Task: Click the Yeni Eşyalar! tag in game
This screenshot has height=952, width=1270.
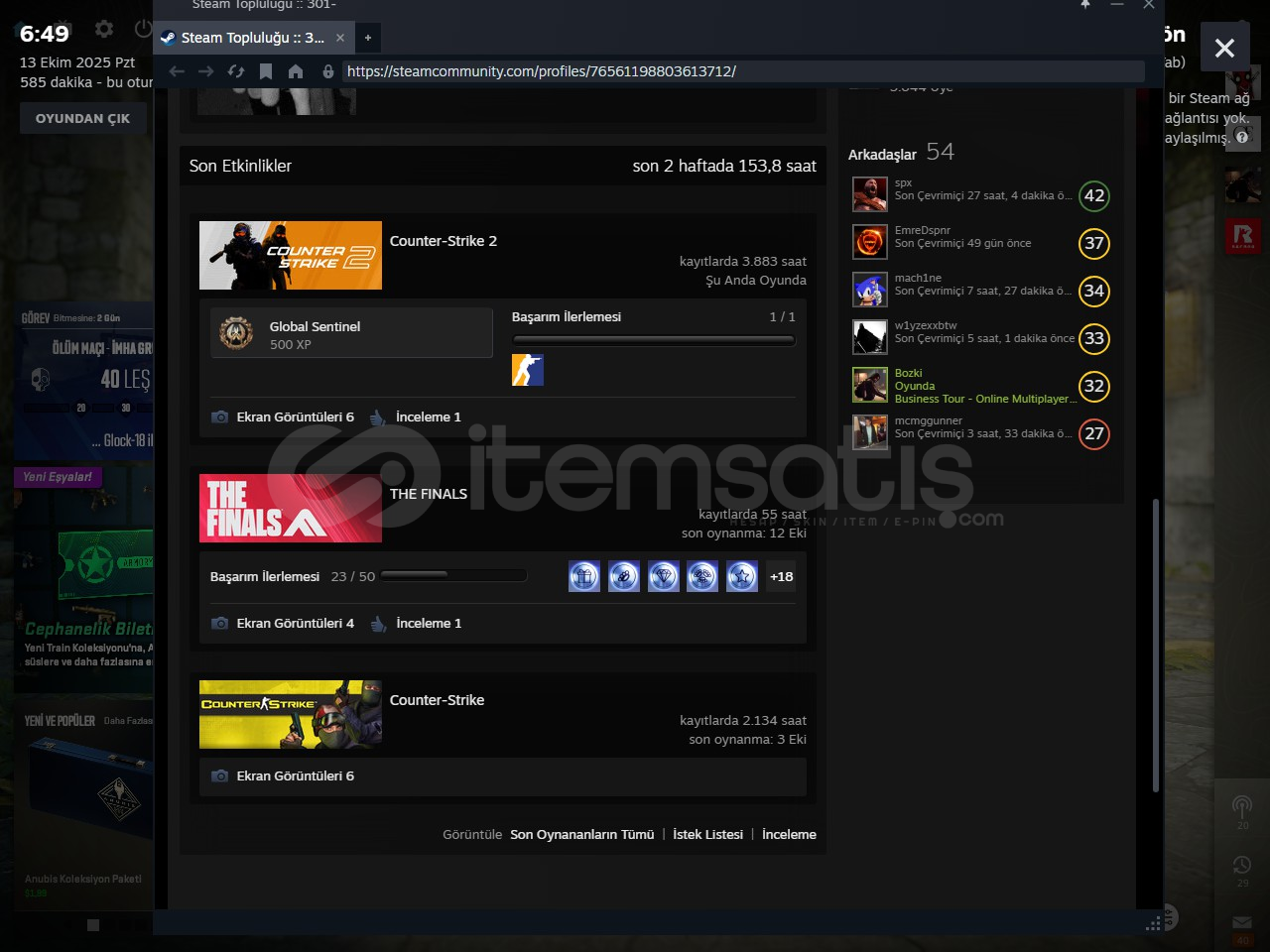Action: coord(58,477)
